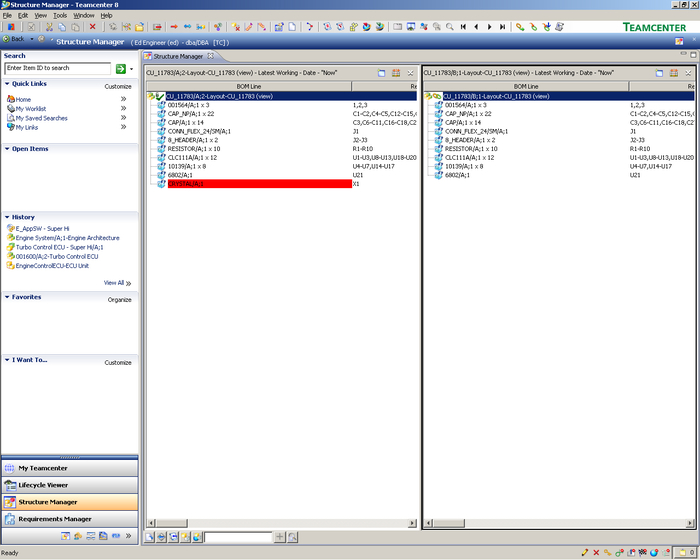Select 6802/A;1 in right BOM pane
The height and width of the screenshot is (560, 700).
click(x=457, y=175)
